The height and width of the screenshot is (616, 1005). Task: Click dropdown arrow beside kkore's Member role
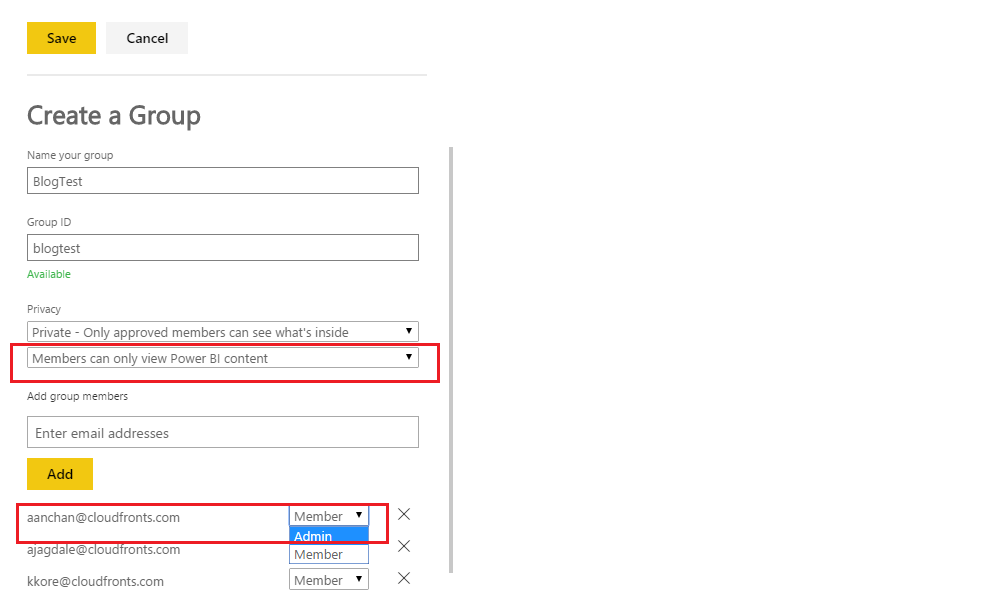359,579
